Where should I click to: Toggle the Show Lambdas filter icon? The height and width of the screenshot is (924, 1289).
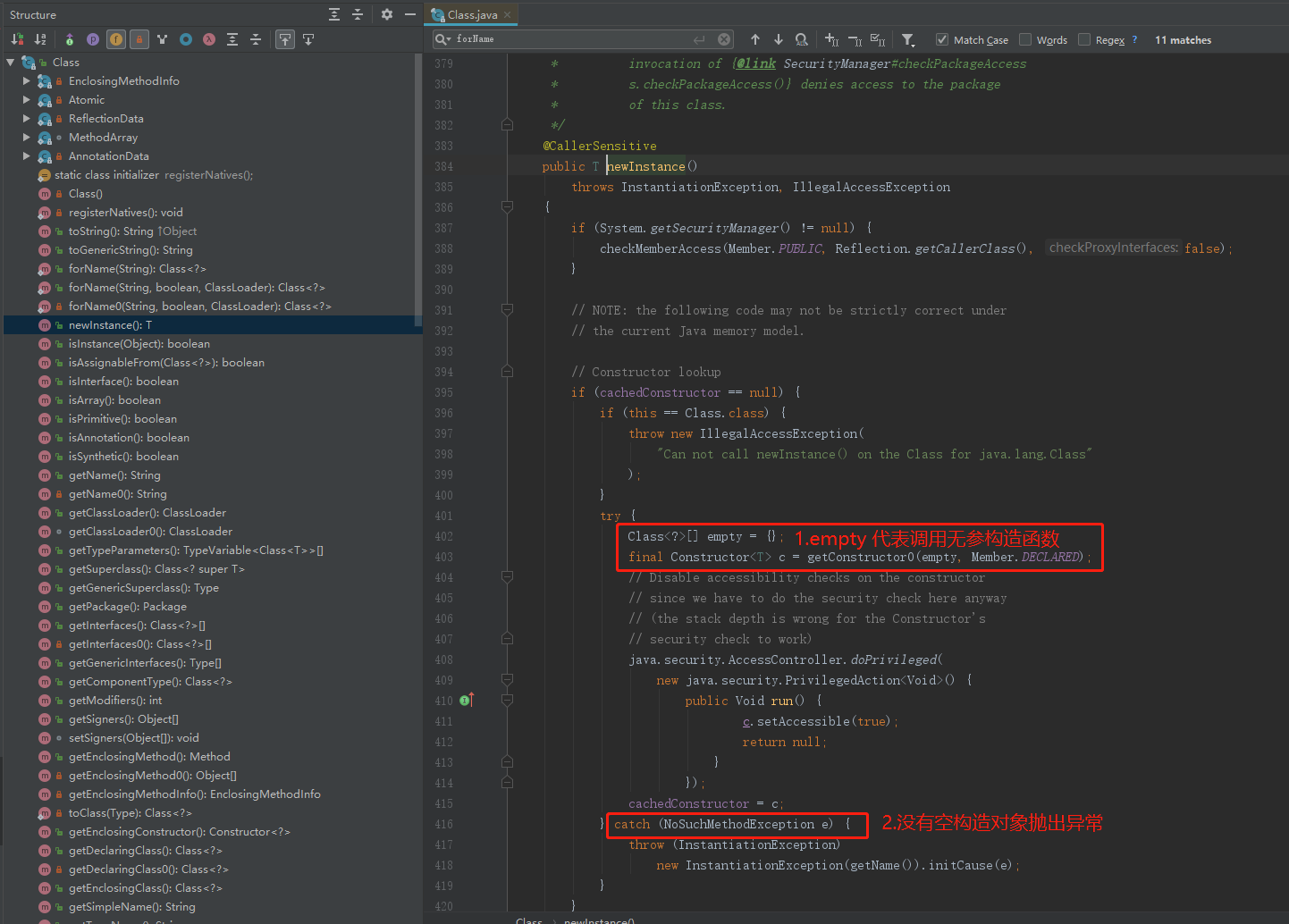click(x=208, y=39)
